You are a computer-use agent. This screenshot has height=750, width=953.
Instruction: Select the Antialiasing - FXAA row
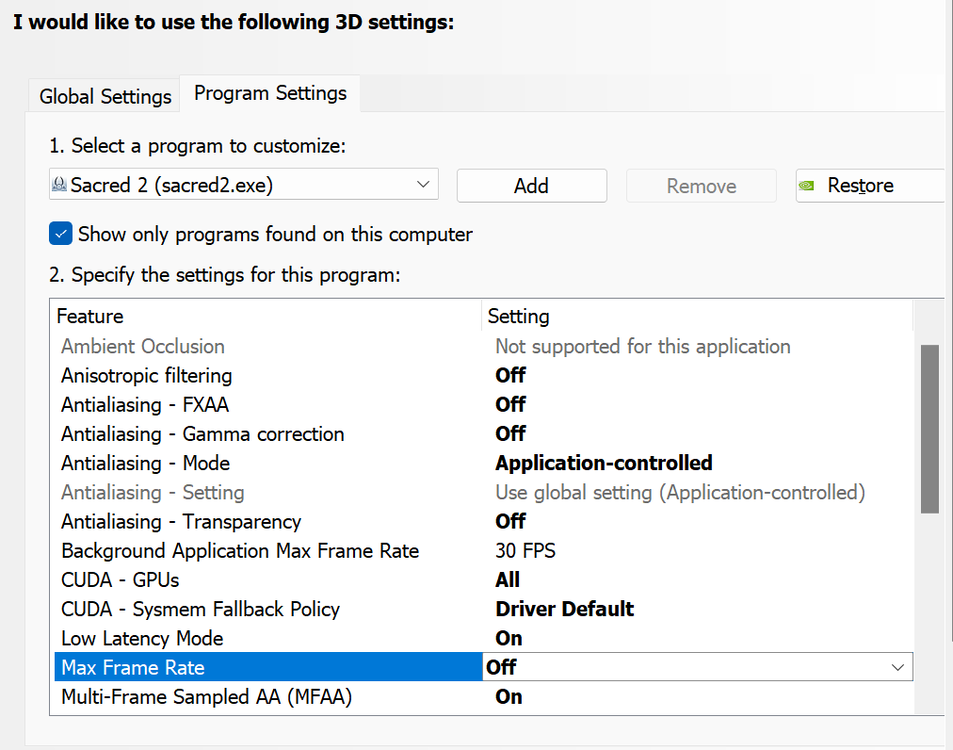click(483, 405)
